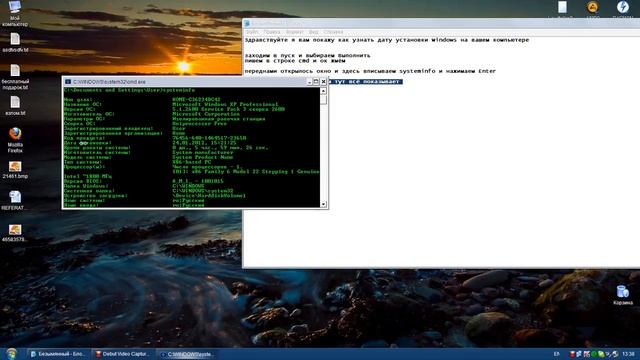Click the green circular system tray icon
The width and height of the screenshot is (640, 360).
(594, 354)
